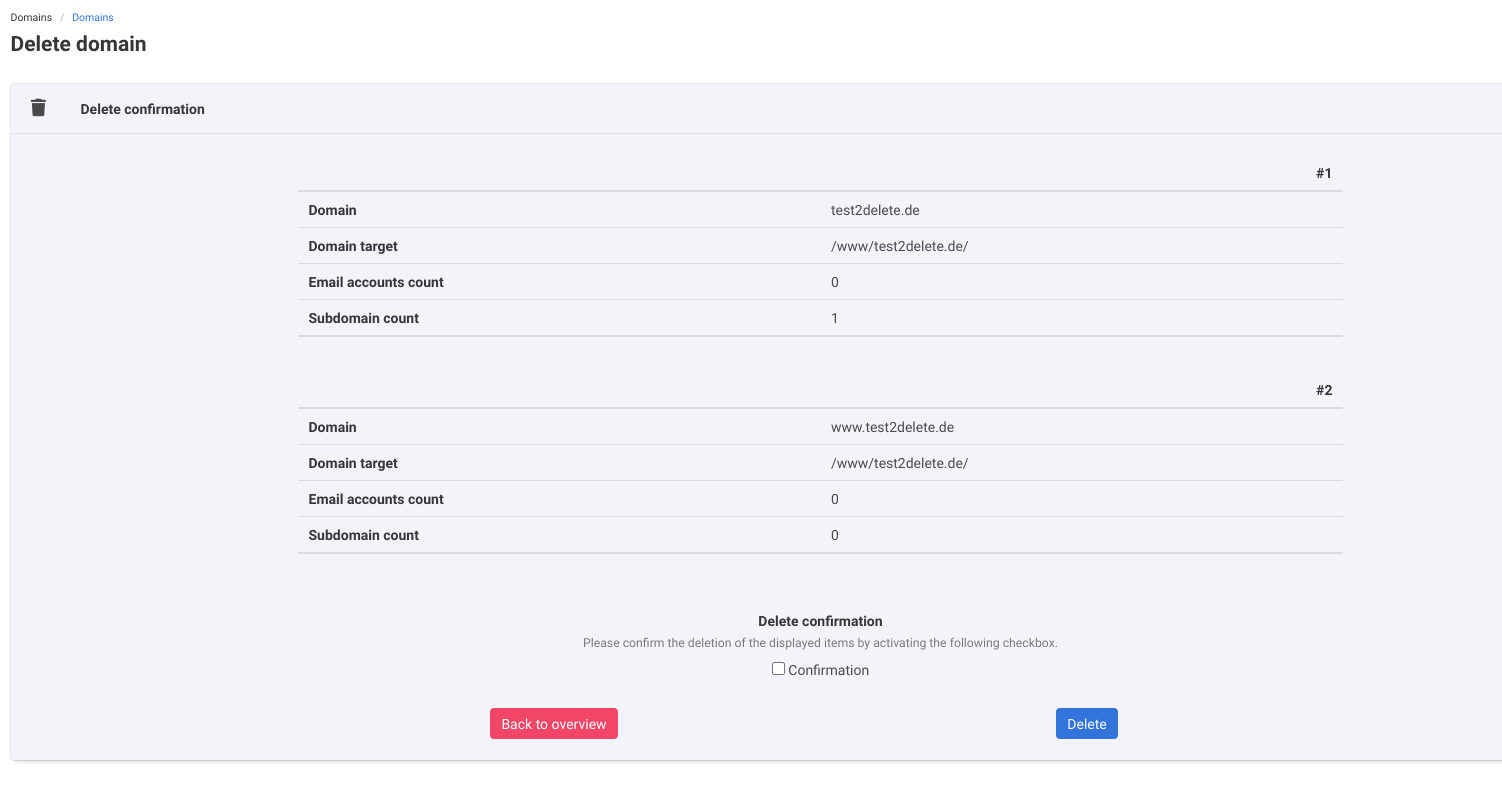Select the #2 entry number label

tap(1323, 390)
